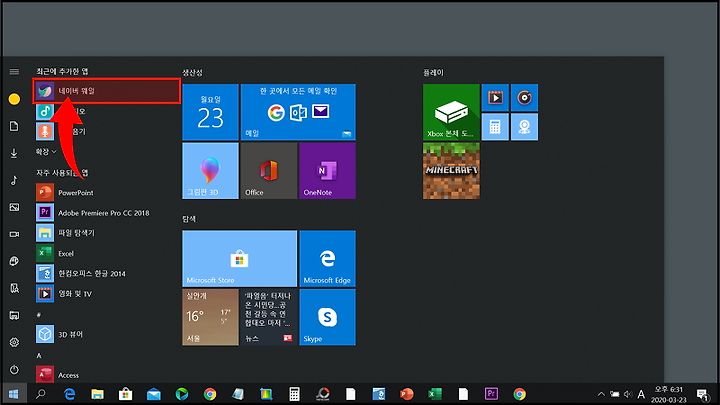The width and height of the screenshot is (720, 405).
Task: Open the Skype tile
Action: coord(327,317)
